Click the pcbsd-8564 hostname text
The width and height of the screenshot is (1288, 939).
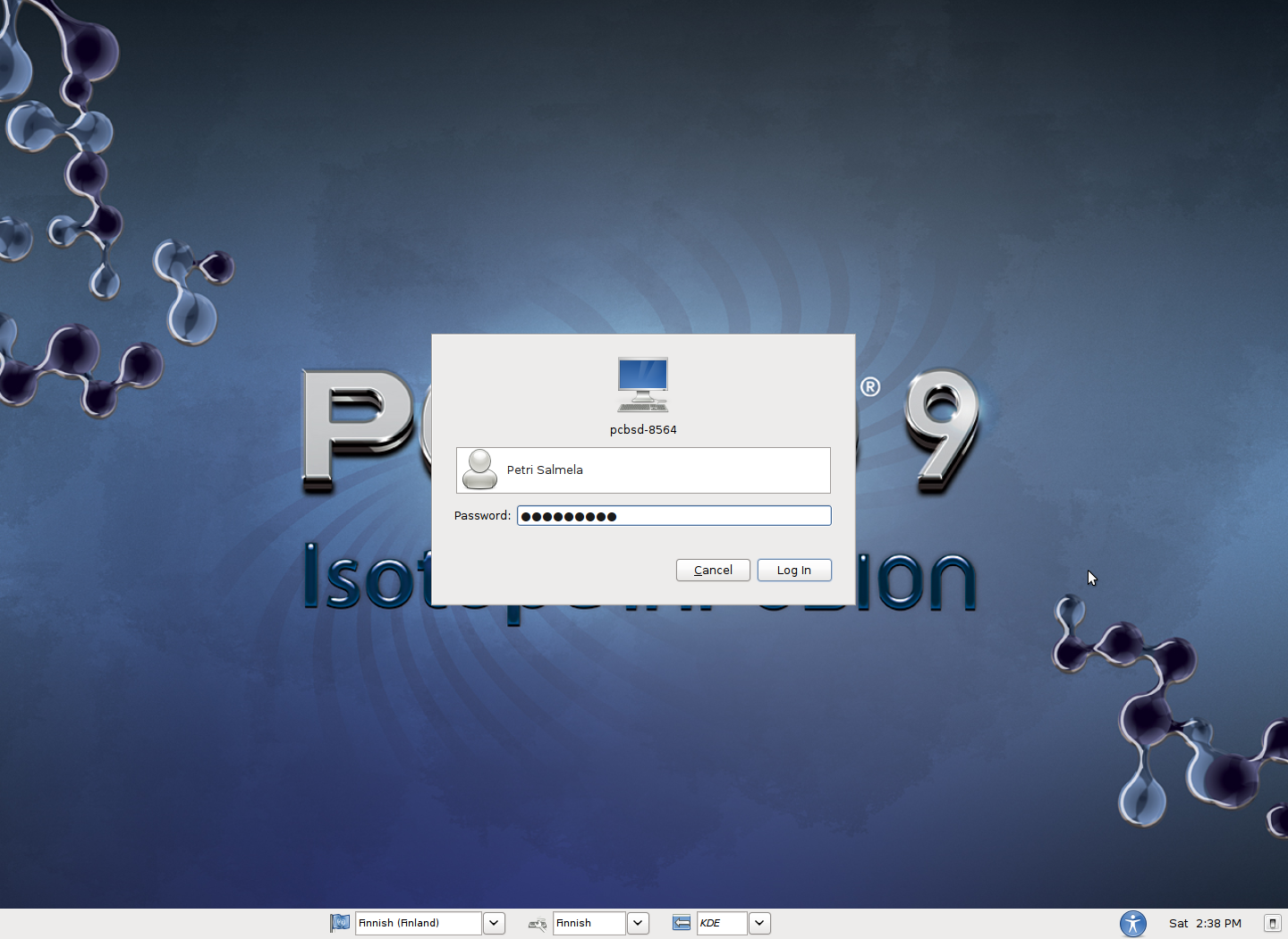[643, 430]
